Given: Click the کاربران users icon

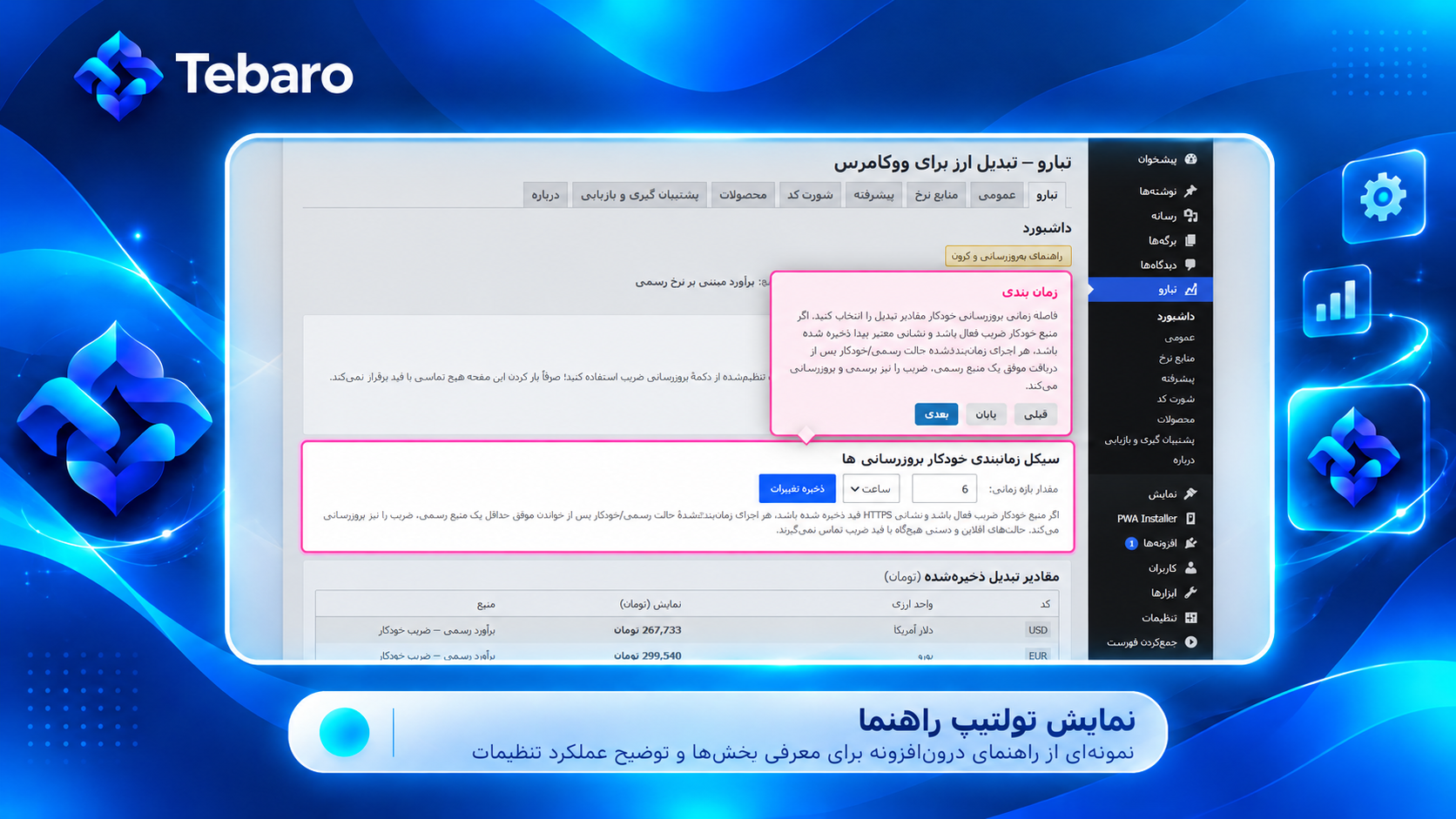Looking at the screenshot, I should click(x=1190, y=567).
